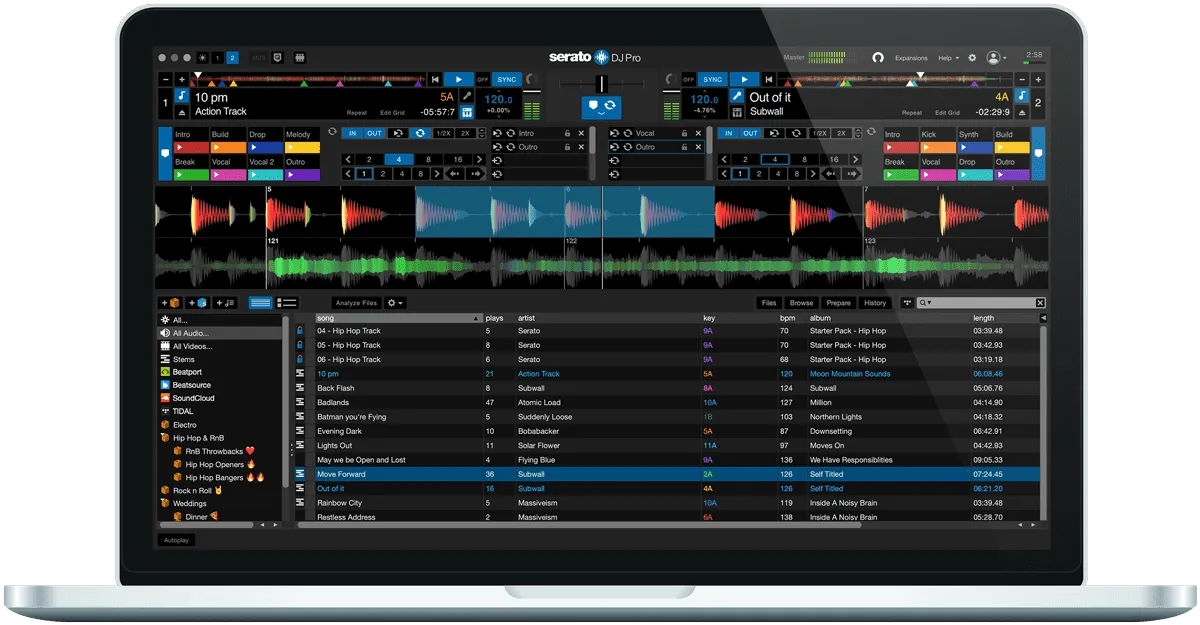The height and width of the screenshot is (625, 1200).
Task: Open the Prepare panel tab
Action: 838,302
